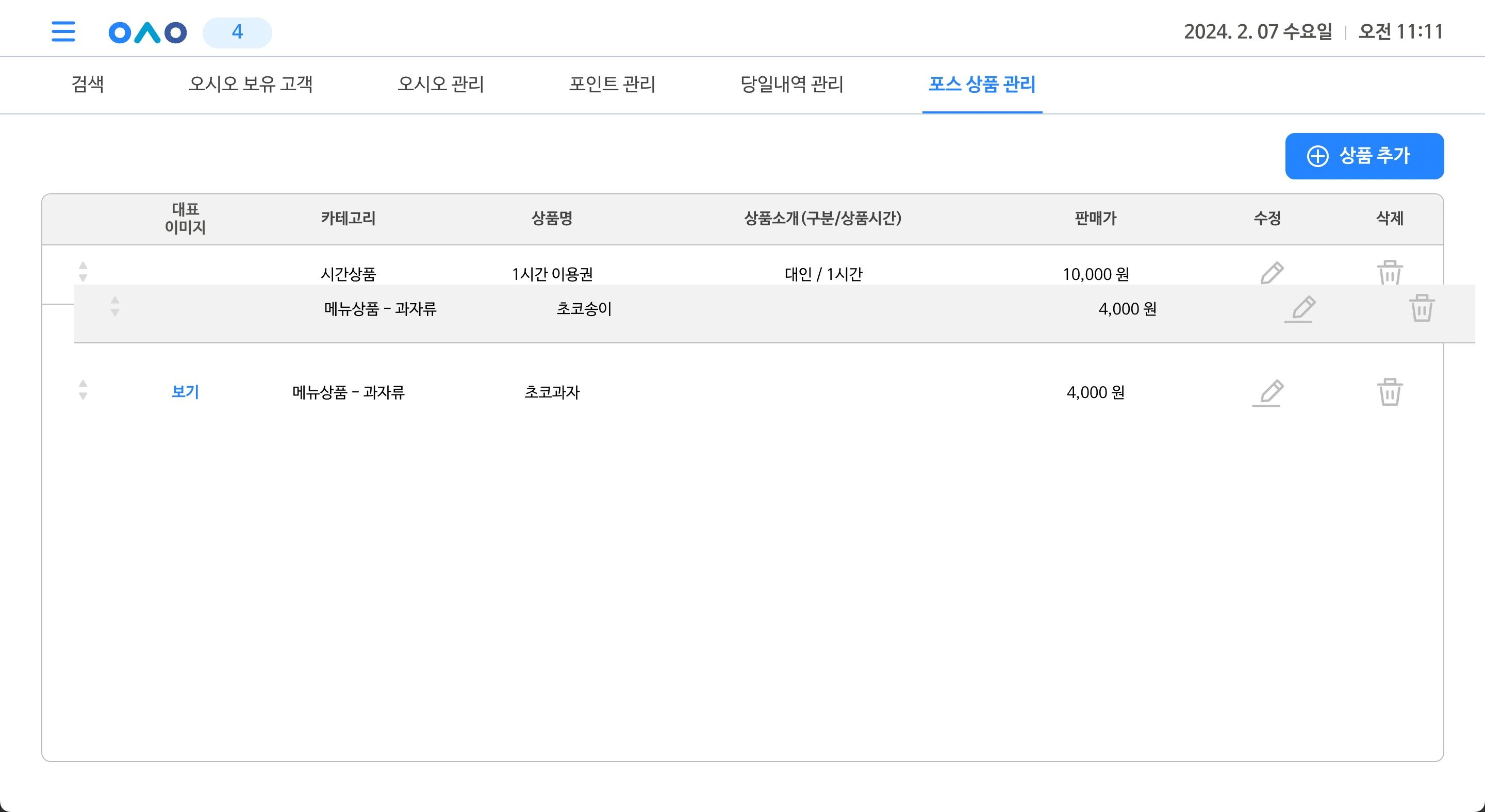1485x812 pixels.
Task: Click the 보기 image link for 초코과자
Action: (185, 392)
